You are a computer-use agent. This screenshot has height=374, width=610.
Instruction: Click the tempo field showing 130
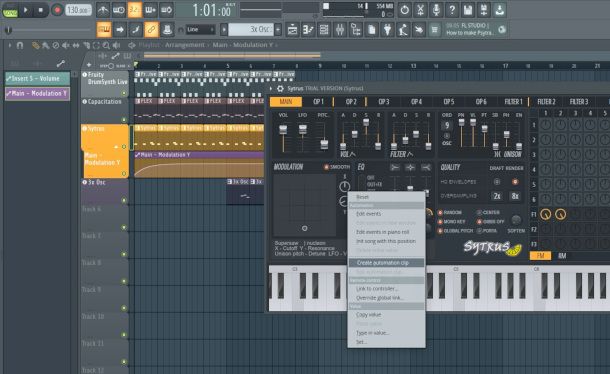(78, 10)
